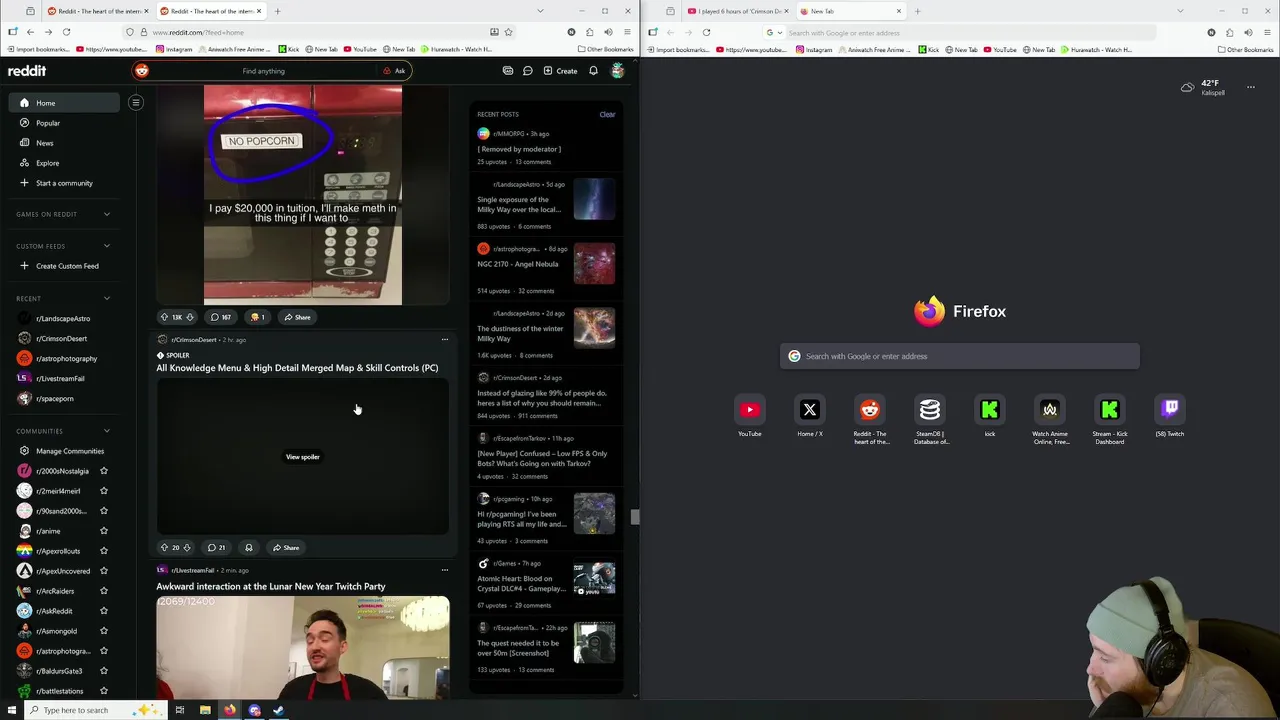Screen dimensions: 1280x720
Task: List all tabs in left Firefox
Action: tap(540, 11)
